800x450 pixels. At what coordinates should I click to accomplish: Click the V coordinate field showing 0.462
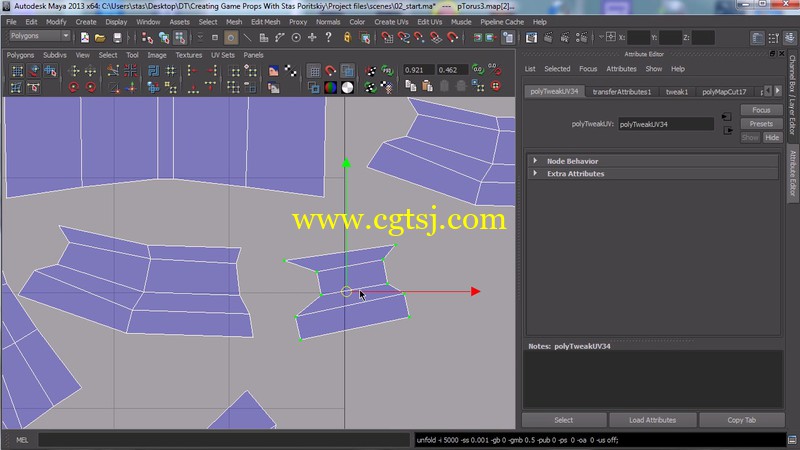452,70
